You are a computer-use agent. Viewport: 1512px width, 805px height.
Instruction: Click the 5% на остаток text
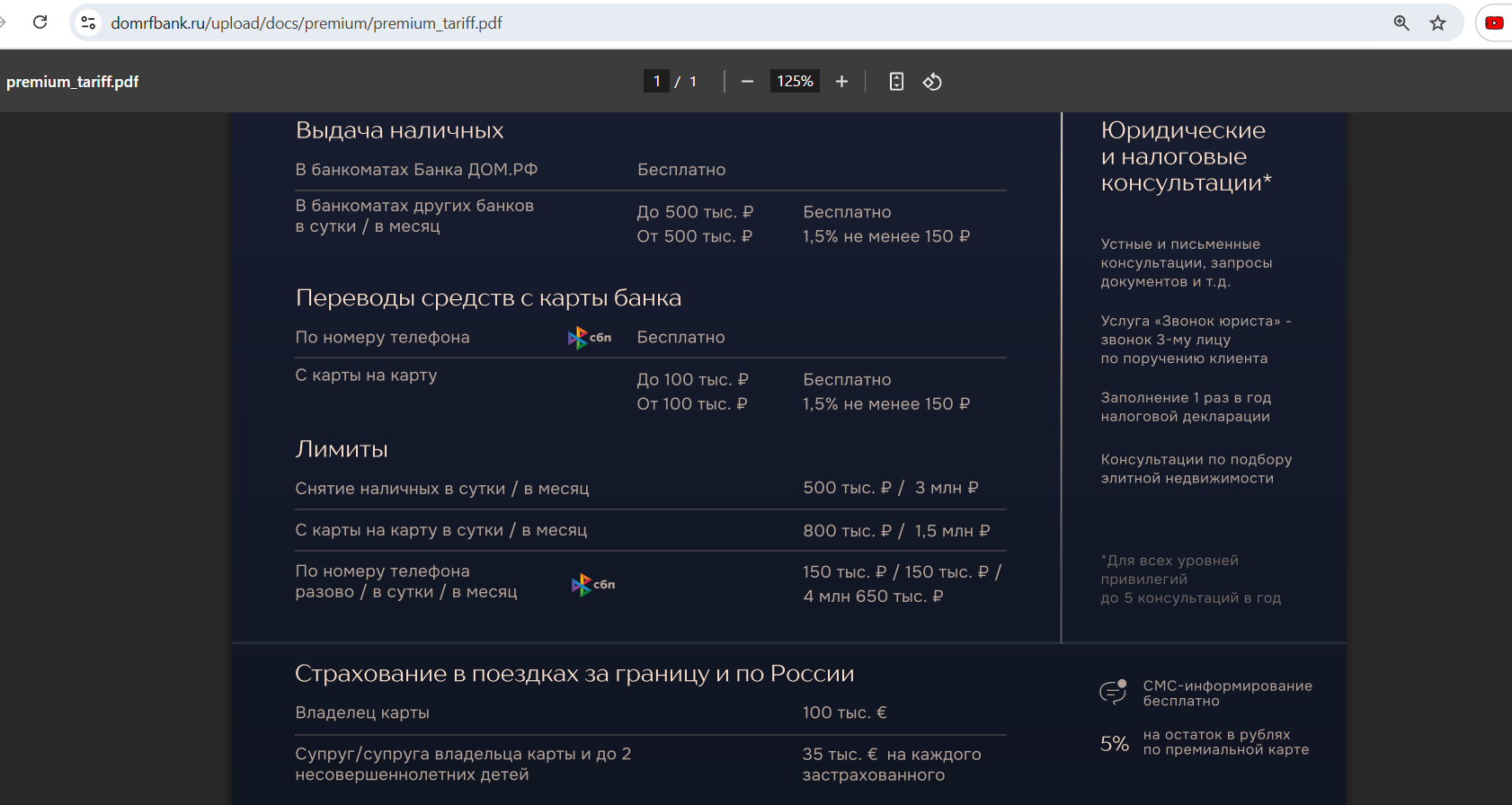click(x=1205, y=742)
